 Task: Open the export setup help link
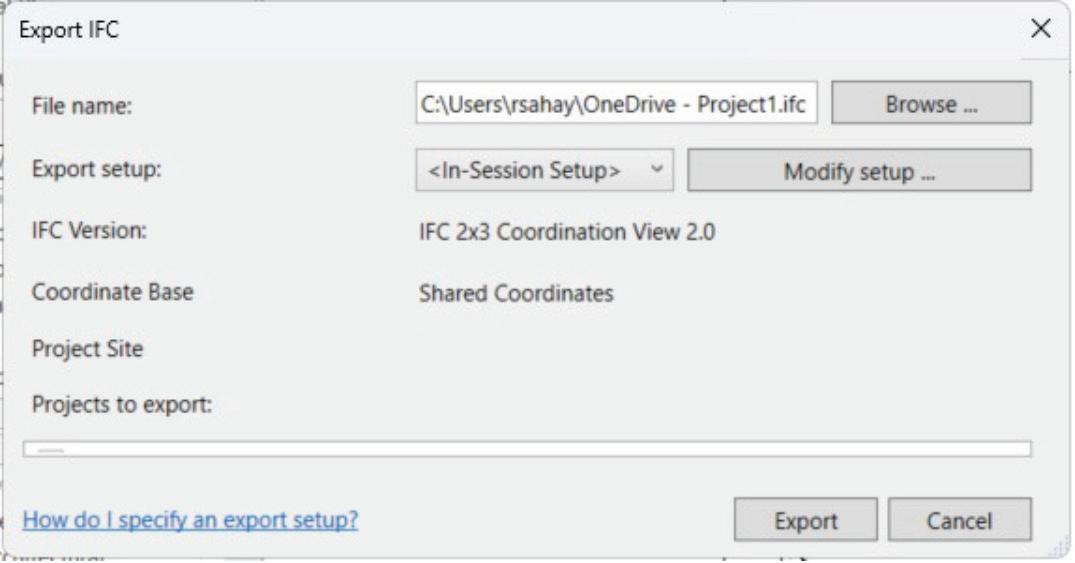190,520
